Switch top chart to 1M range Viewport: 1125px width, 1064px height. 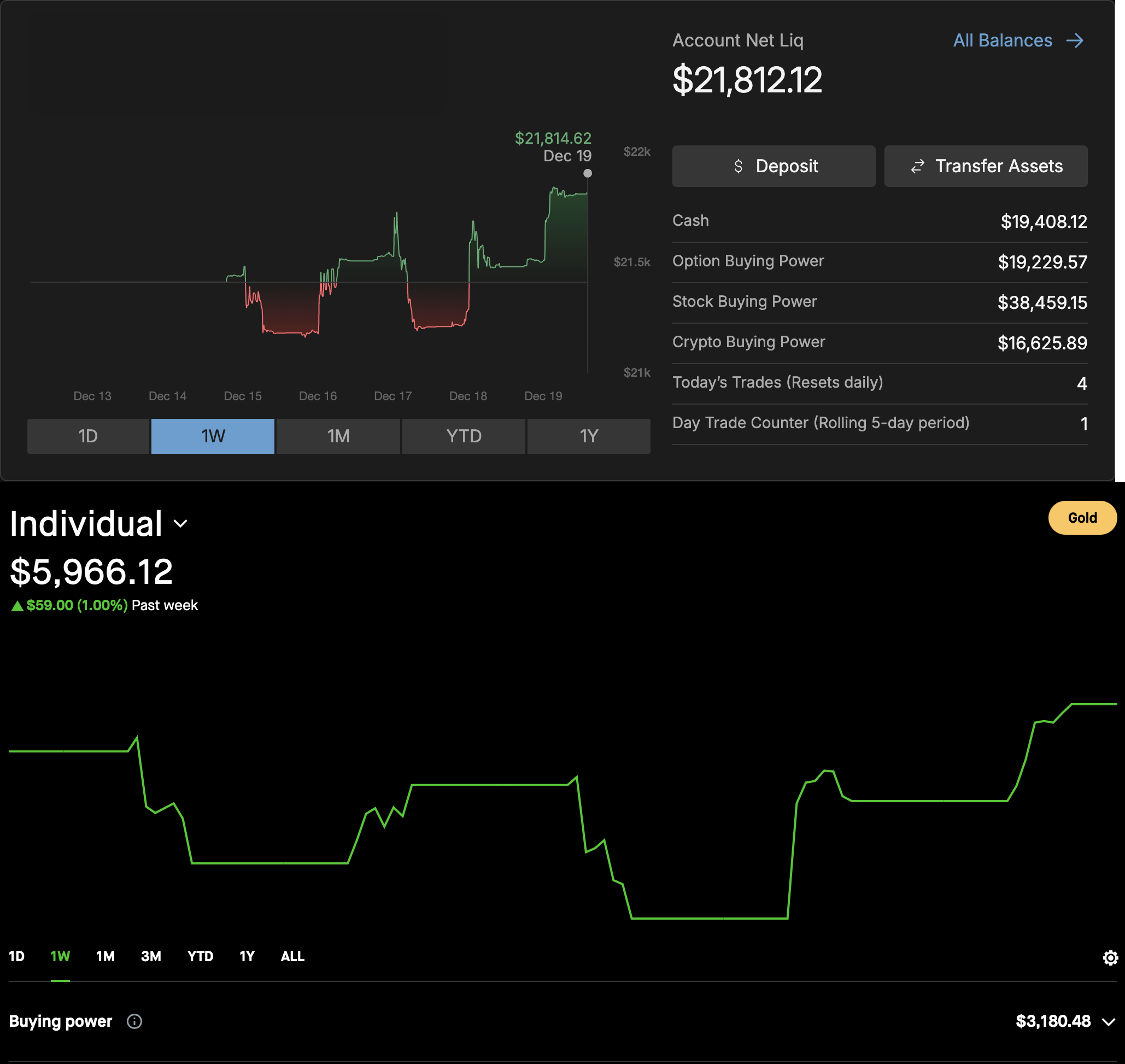338,436
